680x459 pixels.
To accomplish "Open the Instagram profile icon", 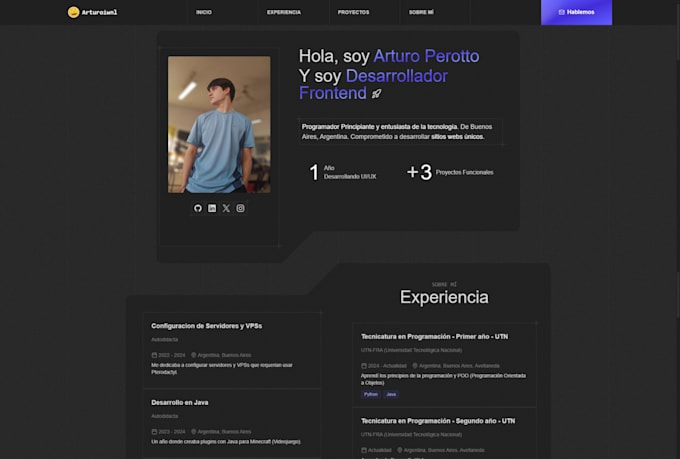I will (240, 209).
